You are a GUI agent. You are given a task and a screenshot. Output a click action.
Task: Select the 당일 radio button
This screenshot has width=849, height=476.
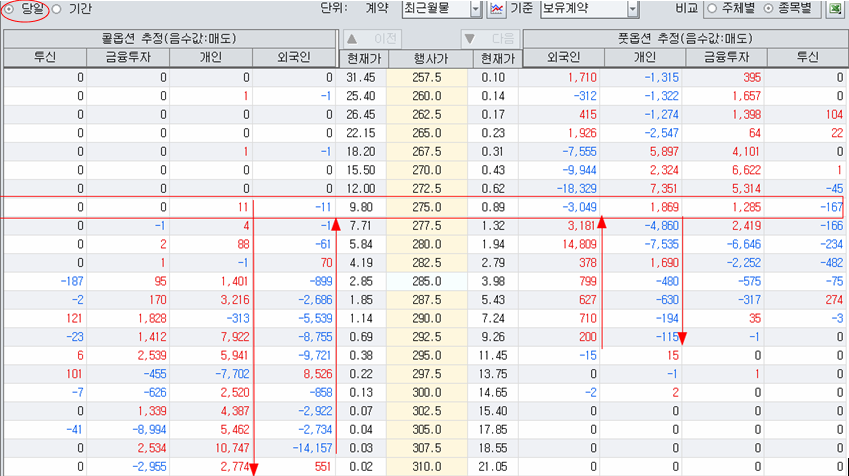tap(10, 8)
